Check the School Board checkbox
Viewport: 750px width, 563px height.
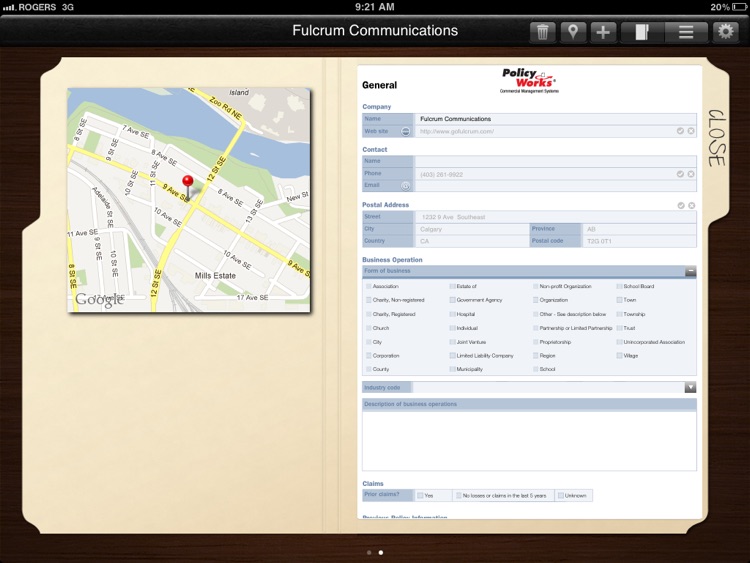[x=619, y=286]
